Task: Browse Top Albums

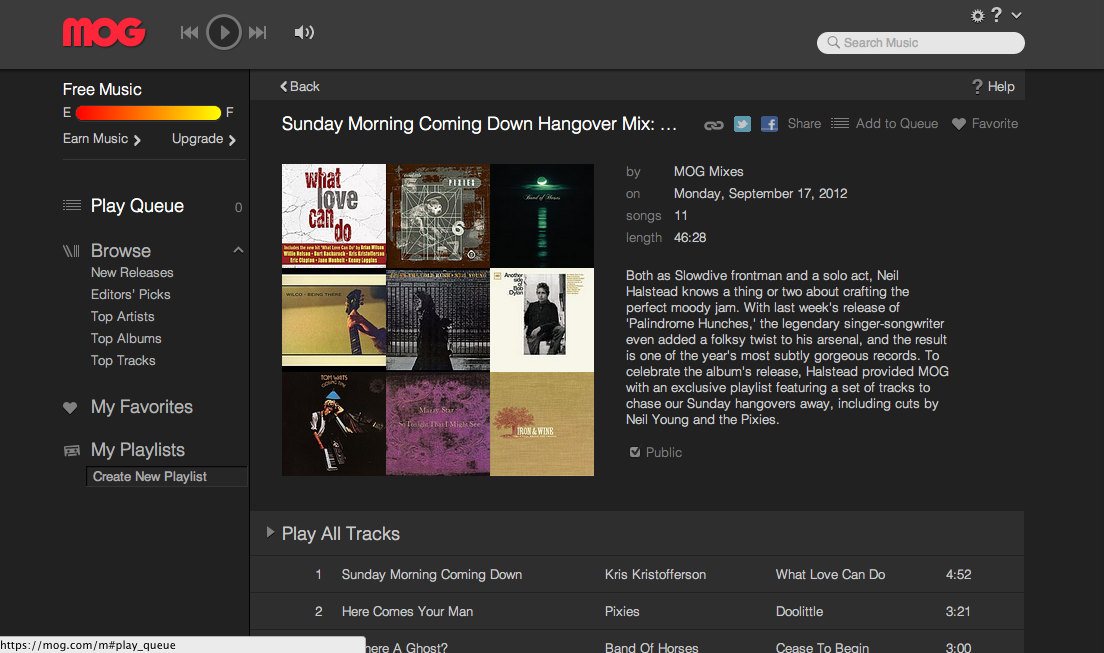Action: point(126,339)
